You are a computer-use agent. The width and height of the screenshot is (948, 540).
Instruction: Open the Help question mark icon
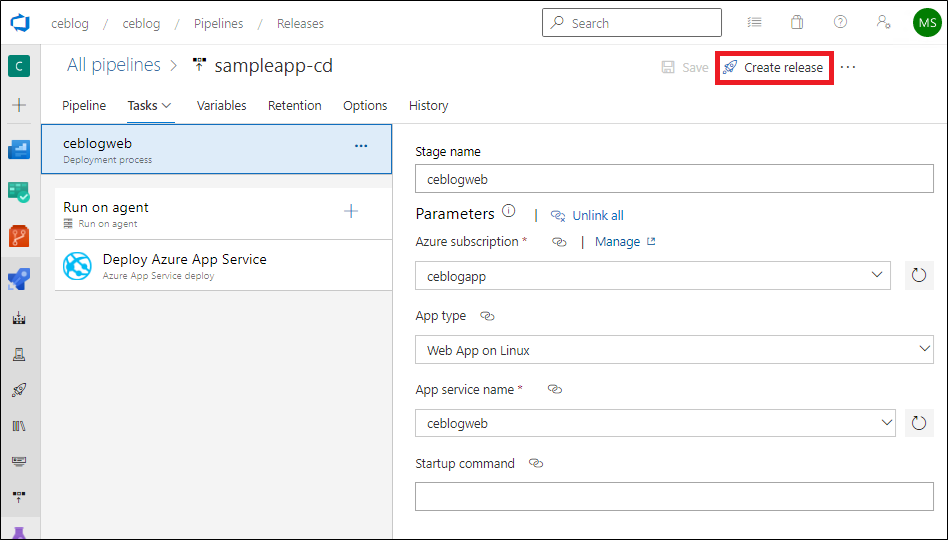(x=840, y=22)
